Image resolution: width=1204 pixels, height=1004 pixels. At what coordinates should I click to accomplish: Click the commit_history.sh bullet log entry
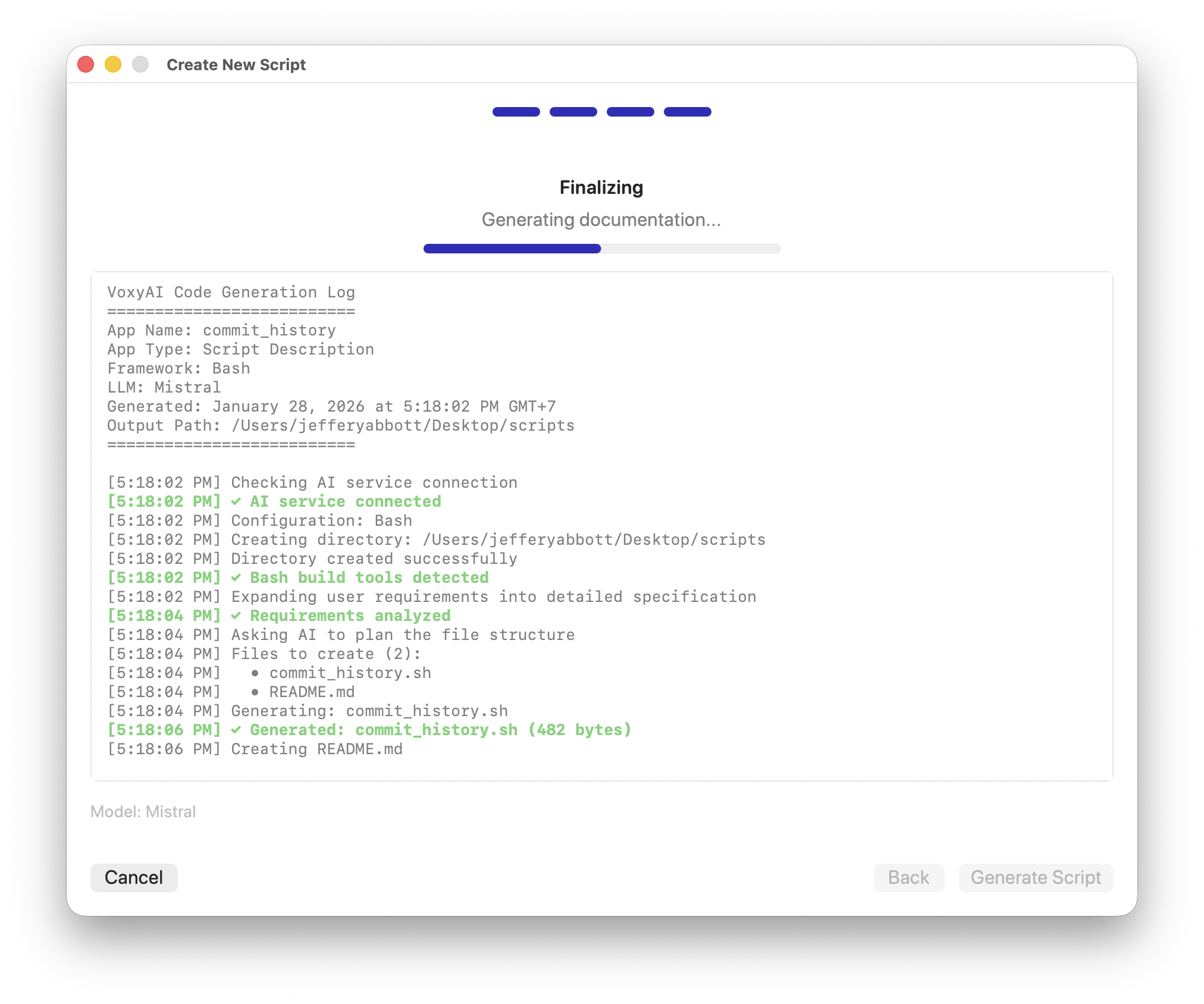(350, 673)
